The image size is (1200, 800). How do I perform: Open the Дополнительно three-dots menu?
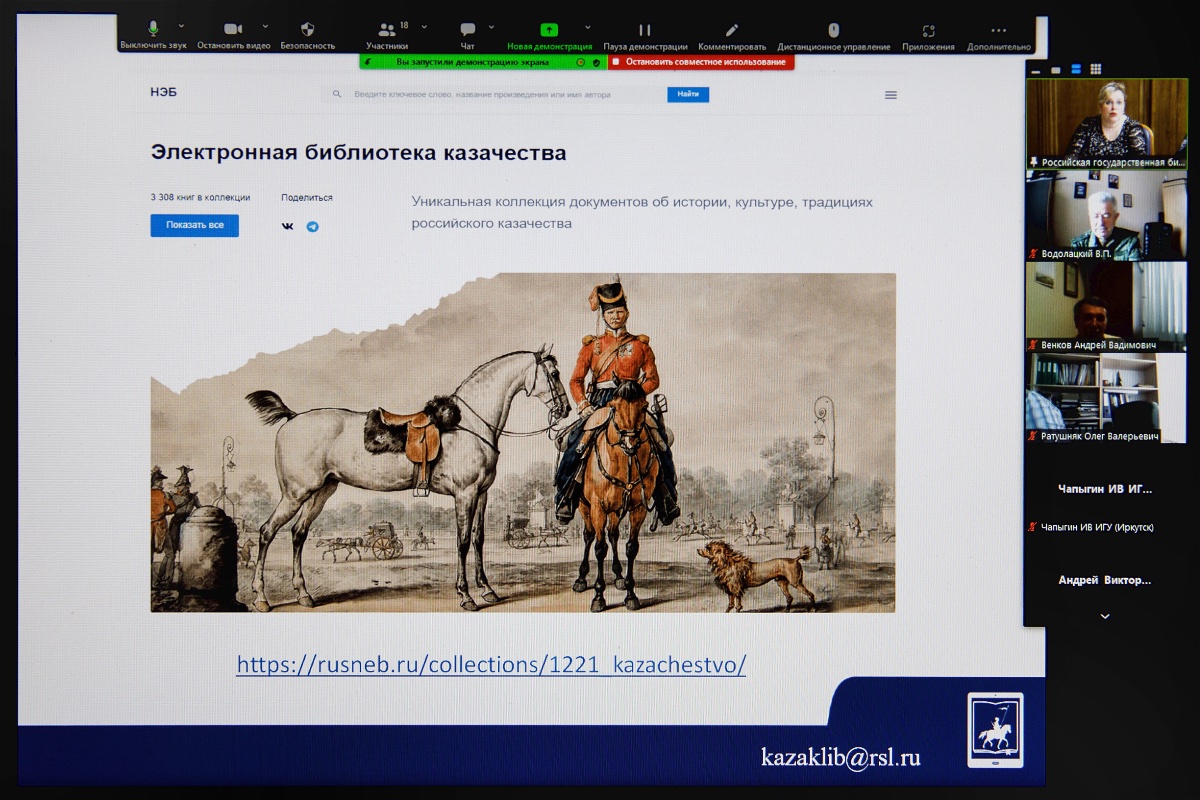click(x=998, y=30)
